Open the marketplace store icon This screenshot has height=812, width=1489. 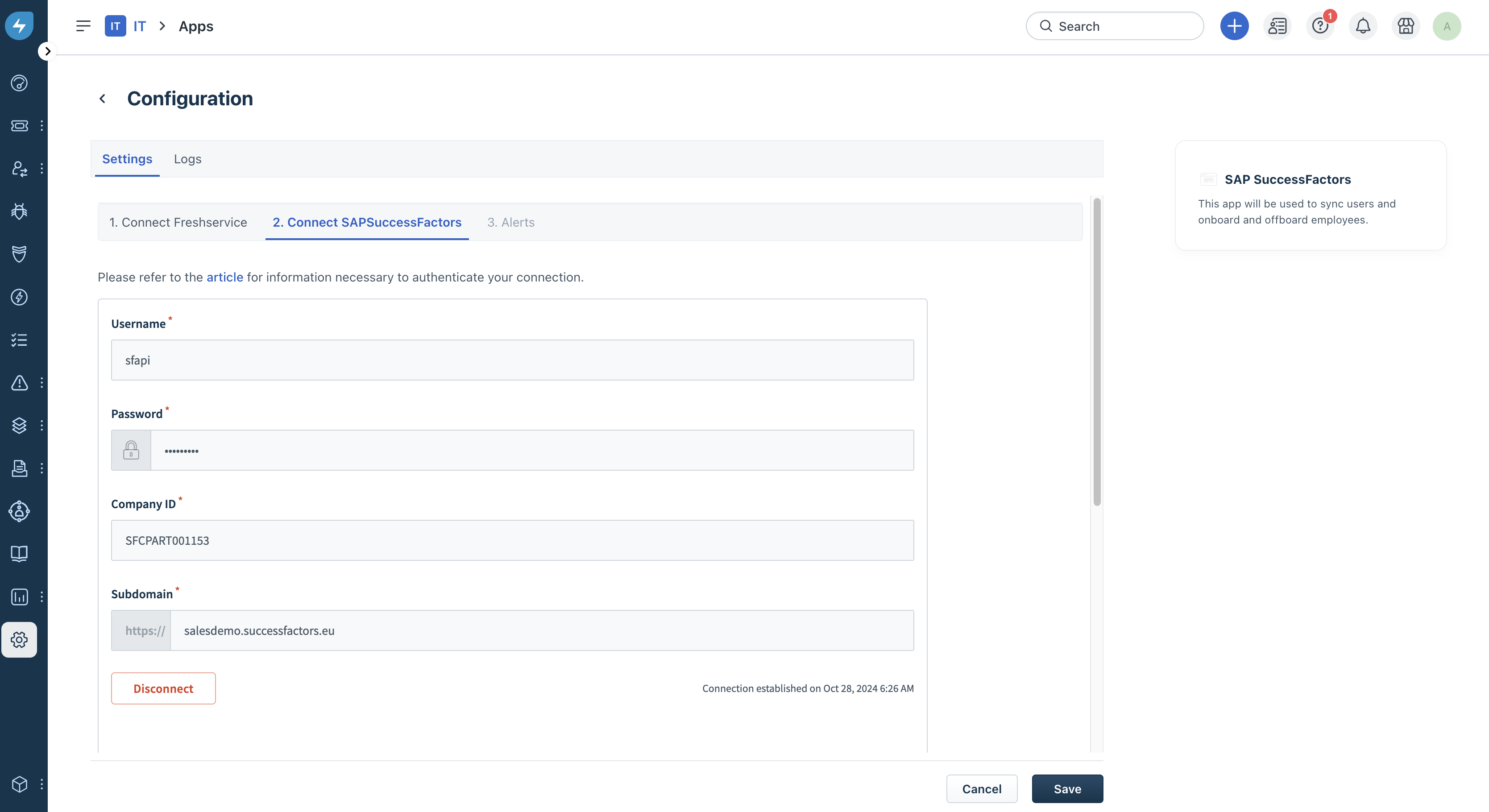(1405, 26)
